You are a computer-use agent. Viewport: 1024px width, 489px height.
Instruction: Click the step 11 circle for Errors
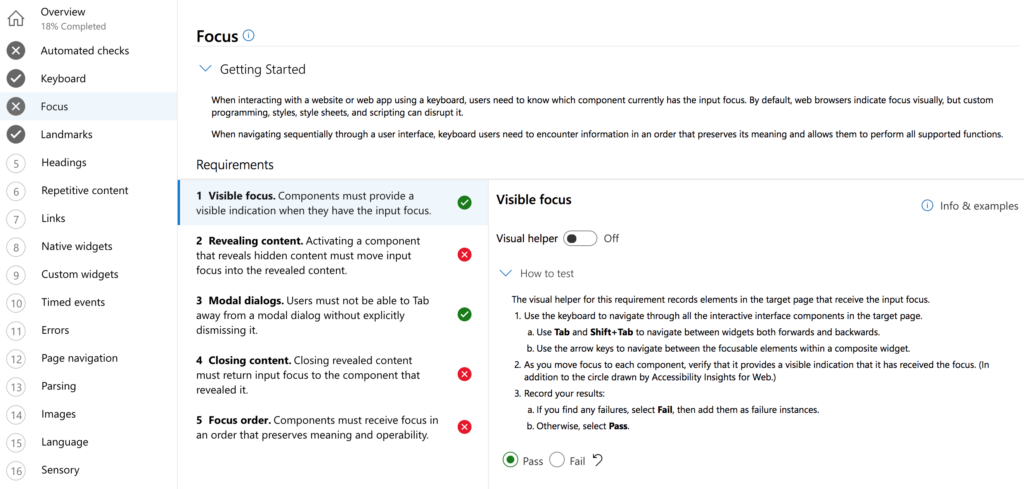coord(16,331)
